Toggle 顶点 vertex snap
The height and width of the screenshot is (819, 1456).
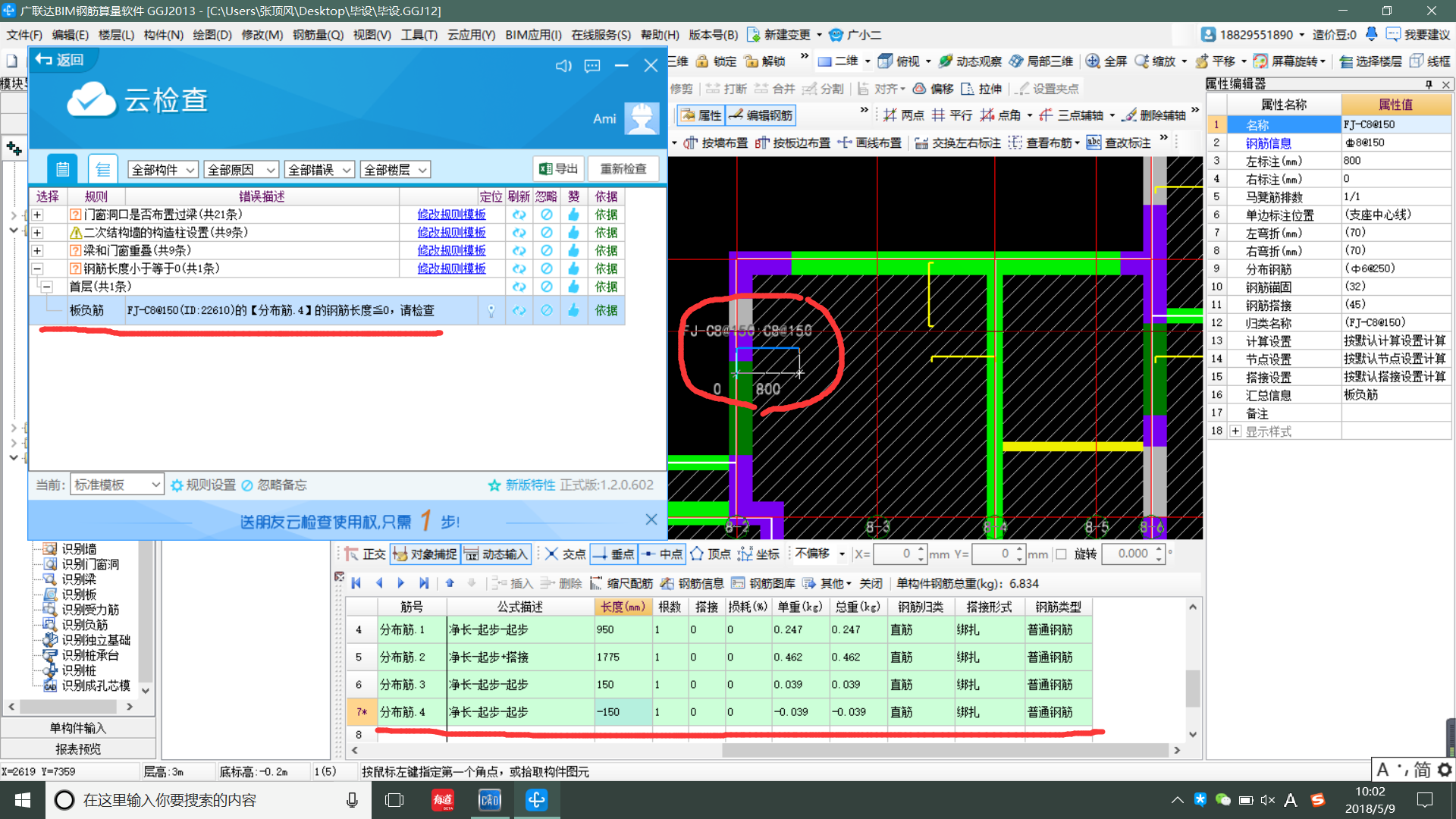point(710,554)
